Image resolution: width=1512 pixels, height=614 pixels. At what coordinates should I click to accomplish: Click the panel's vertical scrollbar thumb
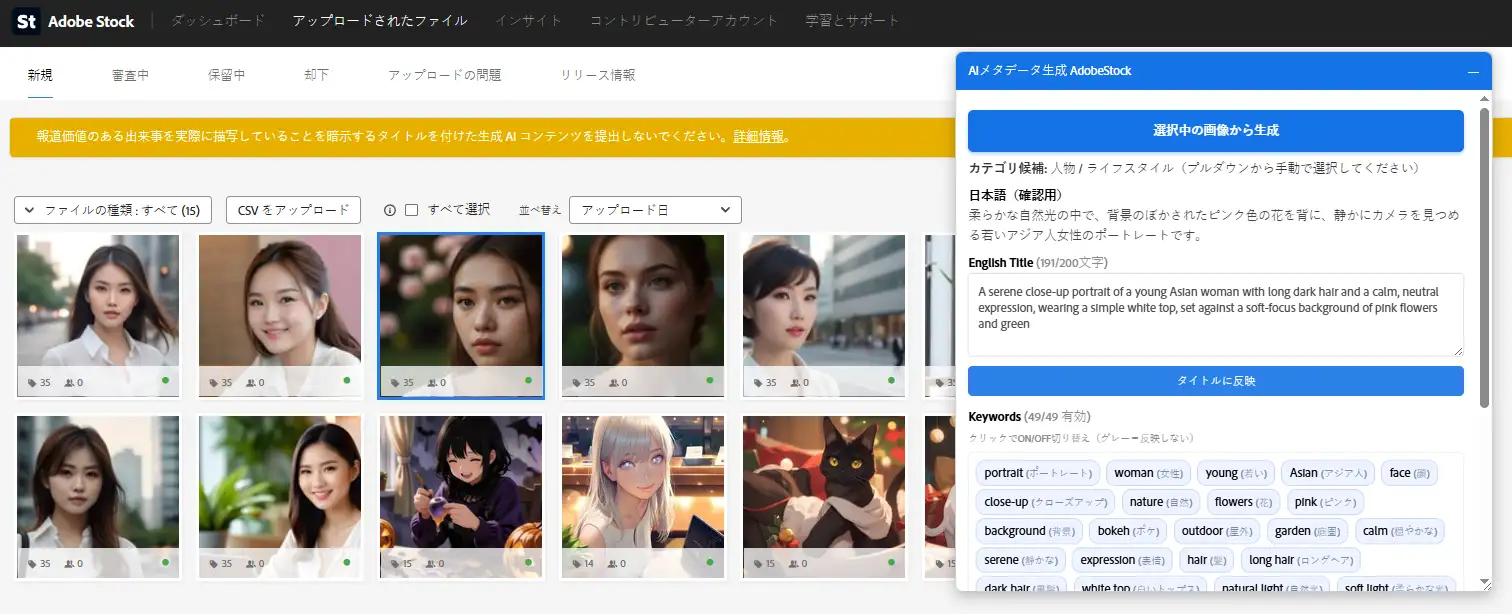tap(1484, 258)
